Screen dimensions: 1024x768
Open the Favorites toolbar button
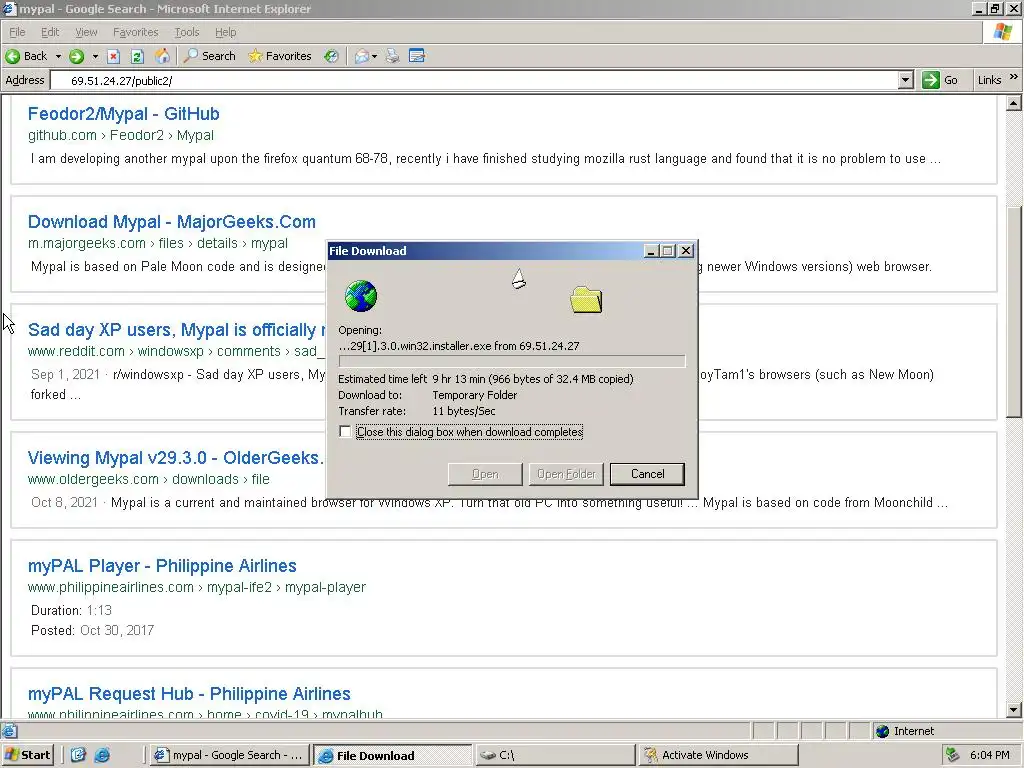(x=280, y=56)
